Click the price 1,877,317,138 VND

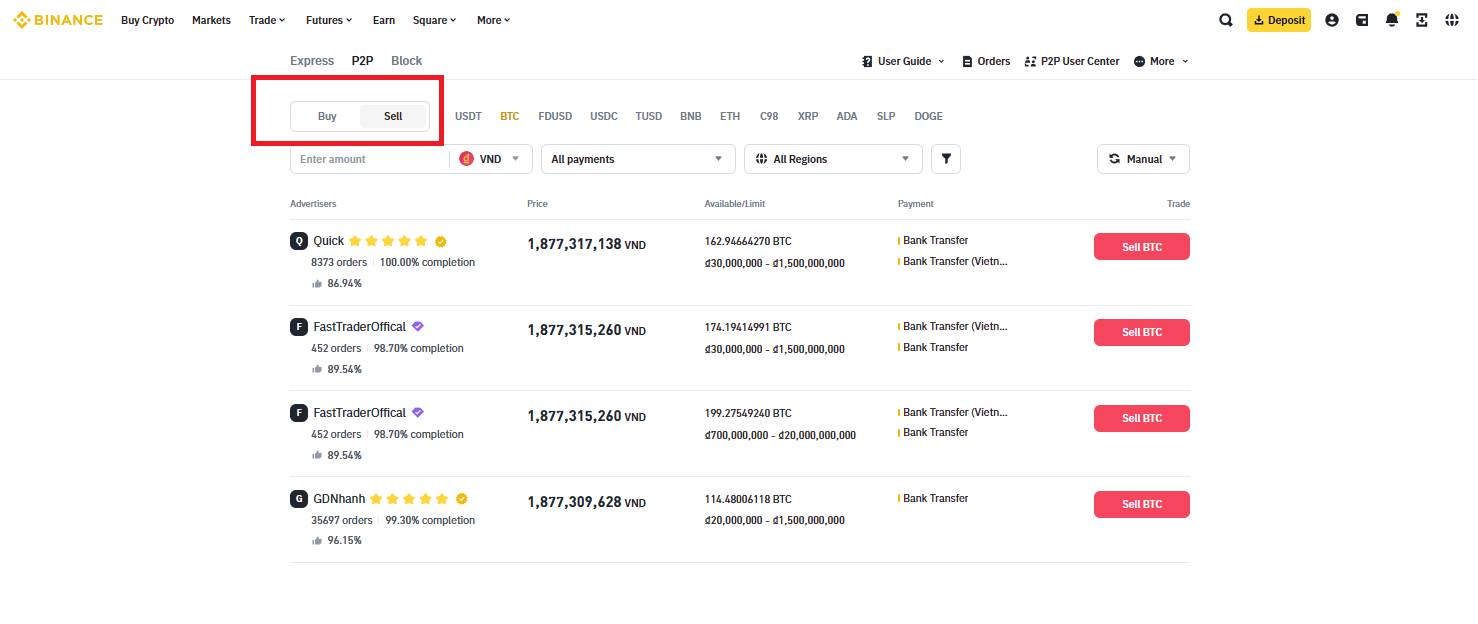click(x=586, y=244)
